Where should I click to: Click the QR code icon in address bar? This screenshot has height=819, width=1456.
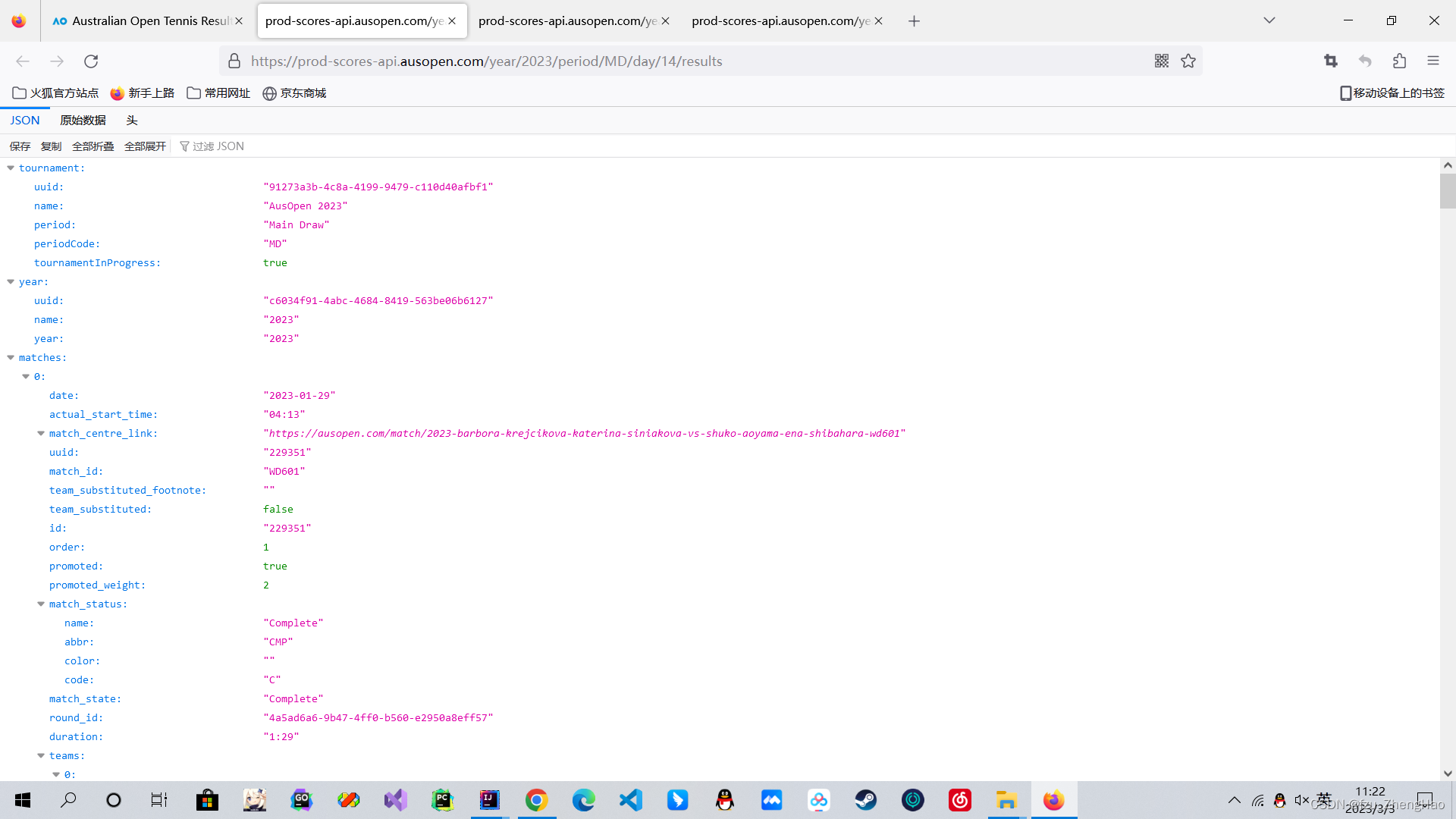click(x=1161, y=61)
